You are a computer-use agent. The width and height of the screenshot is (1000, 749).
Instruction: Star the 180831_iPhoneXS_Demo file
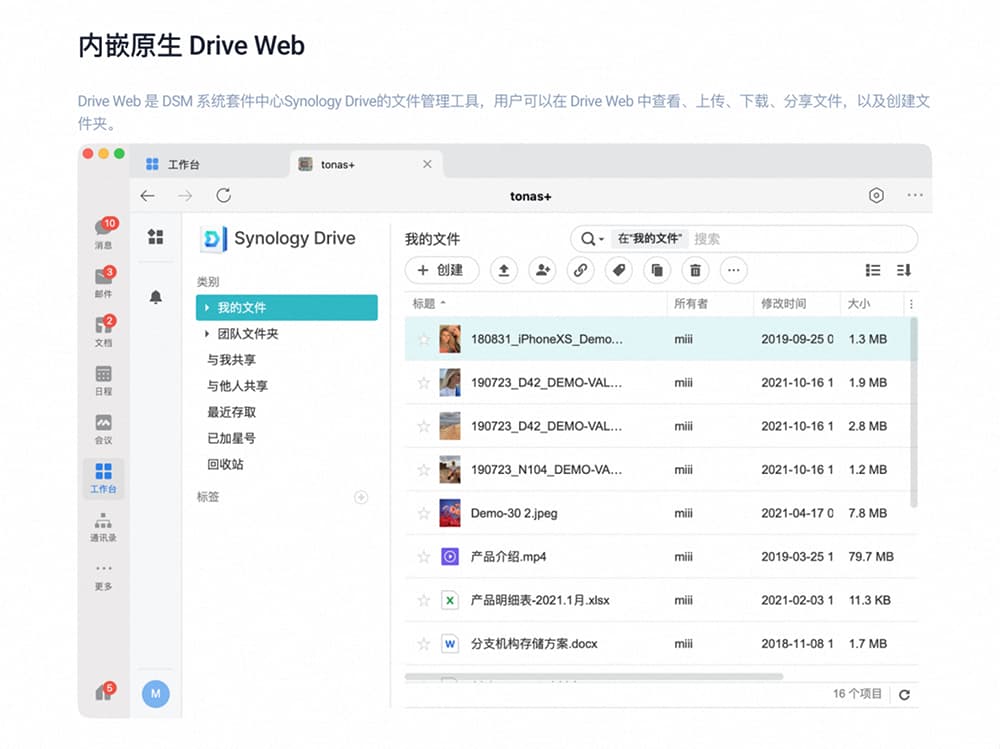point(423,339)
